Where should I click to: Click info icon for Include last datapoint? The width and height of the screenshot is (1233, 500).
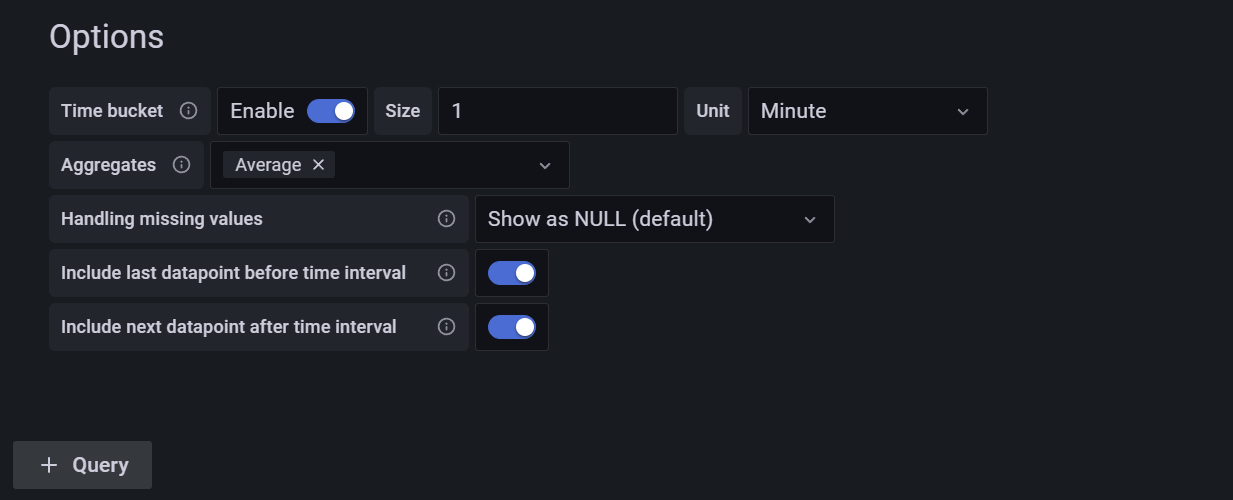[x=447, y=273]
